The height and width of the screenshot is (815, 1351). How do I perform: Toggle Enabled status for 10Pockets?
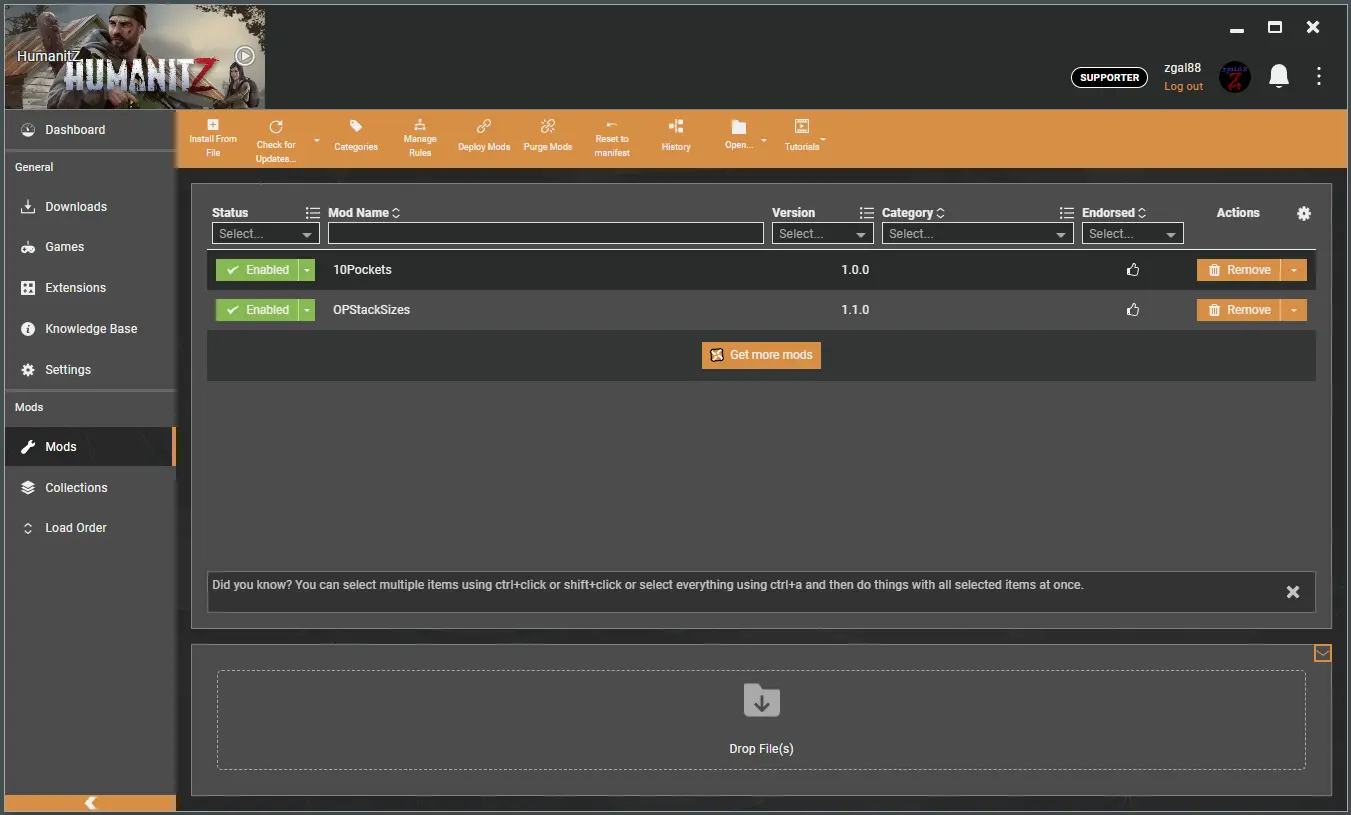[257, 270]
